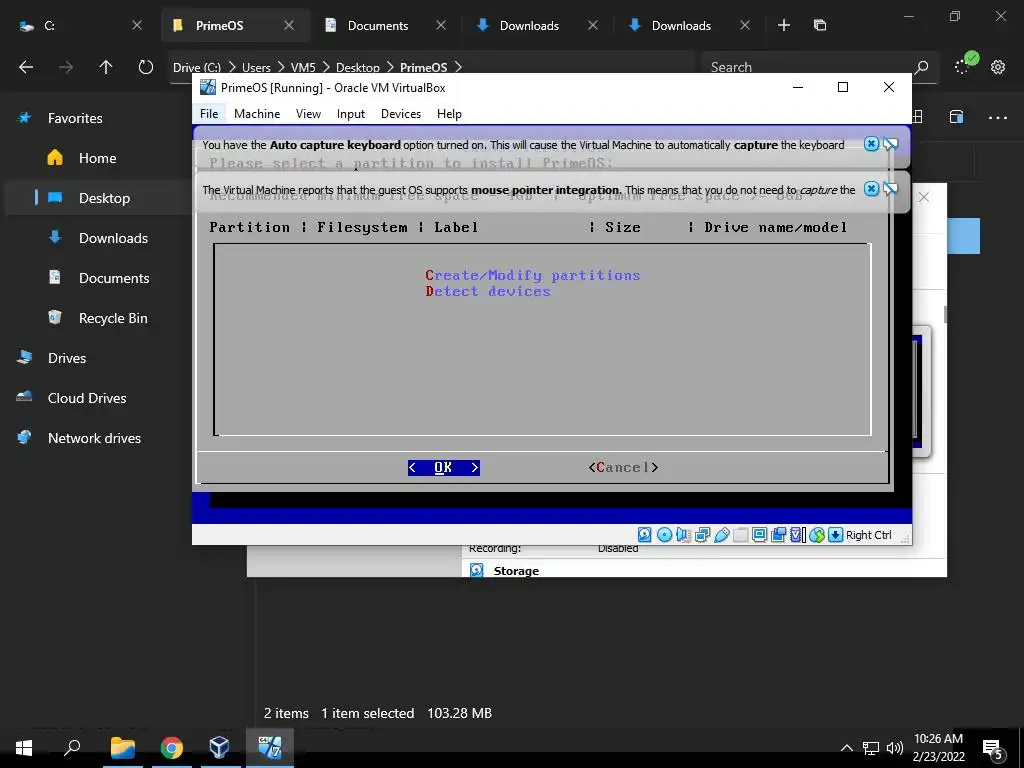Dismiss the mouse pointer integration notification
1024x768 pixels.
coord(871,189)
